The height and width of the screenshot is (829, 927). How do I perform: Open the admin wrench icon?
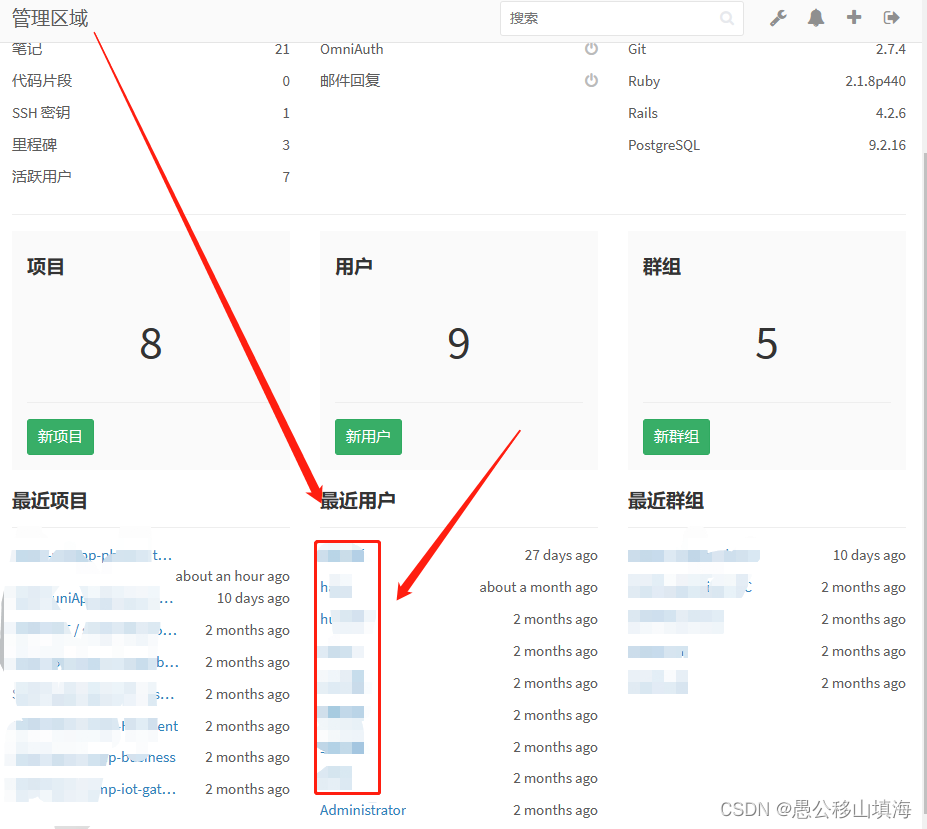[778, 17]
